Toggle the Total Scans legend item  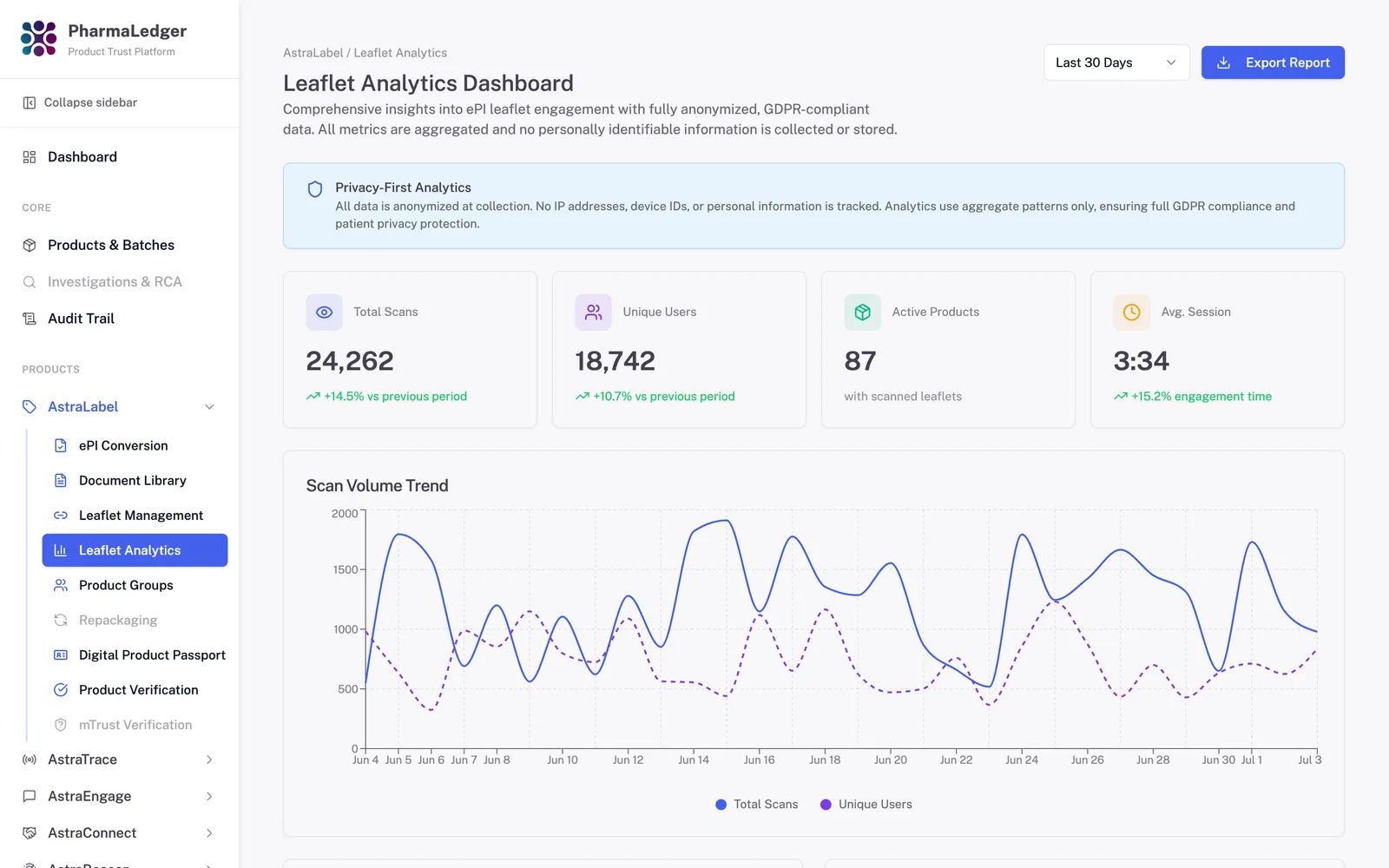click(x=756, y=805)
